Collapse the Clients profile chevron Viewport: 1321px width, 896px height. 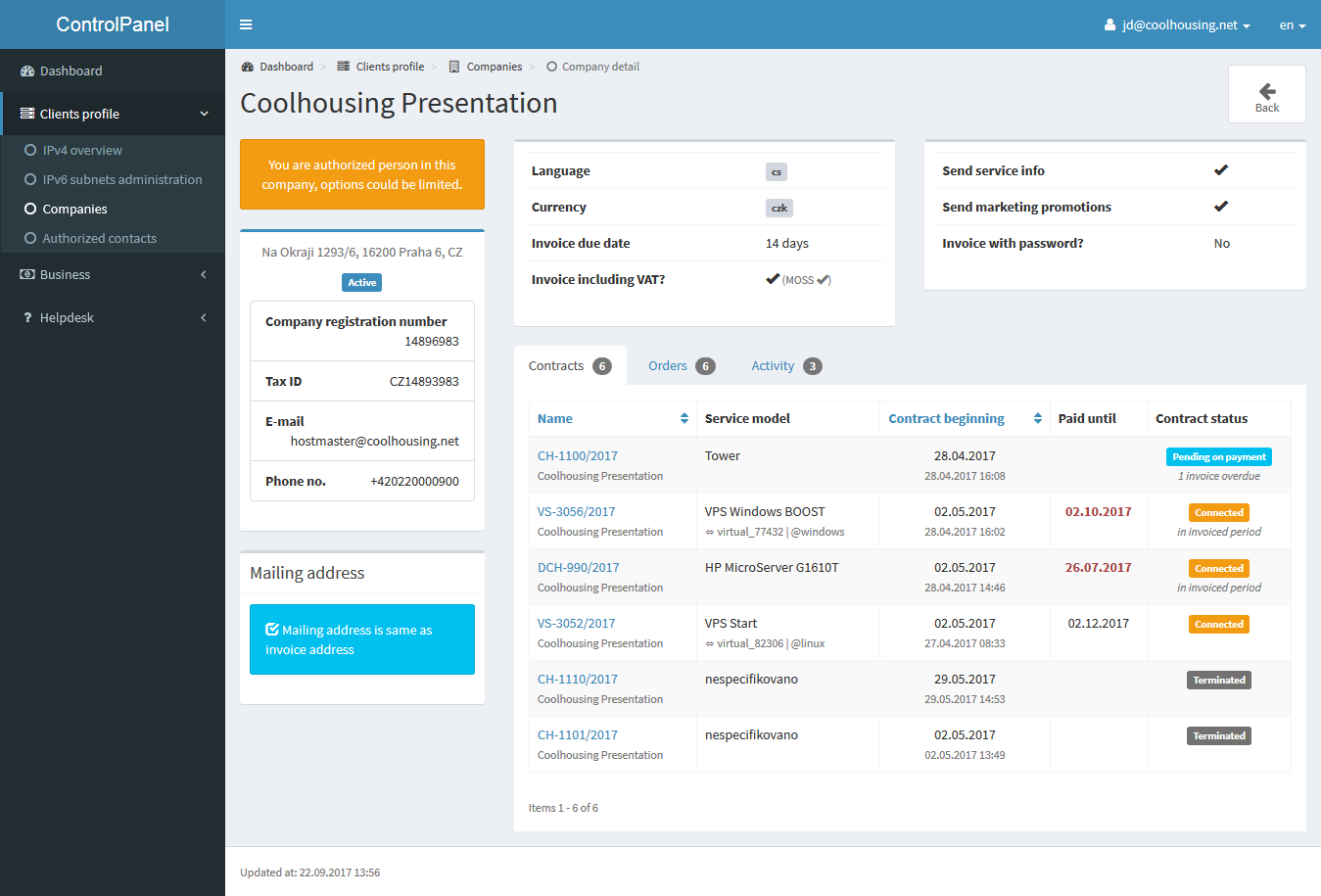tap(204, 114)
